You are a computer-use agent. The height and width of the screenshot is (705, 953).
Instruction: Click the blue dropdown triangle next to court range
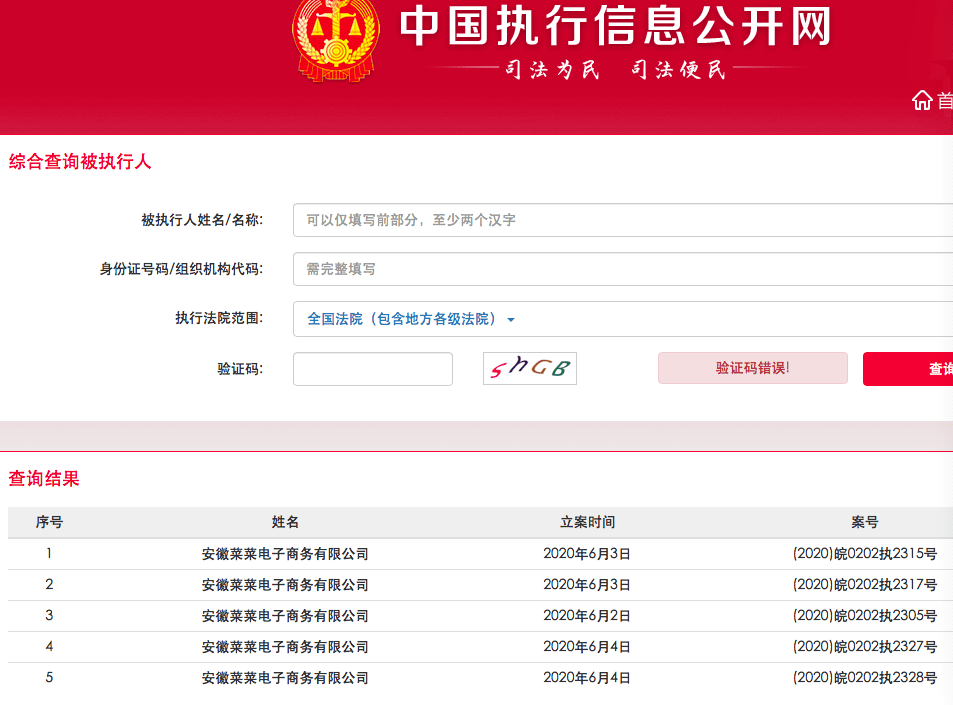[511, 319]
